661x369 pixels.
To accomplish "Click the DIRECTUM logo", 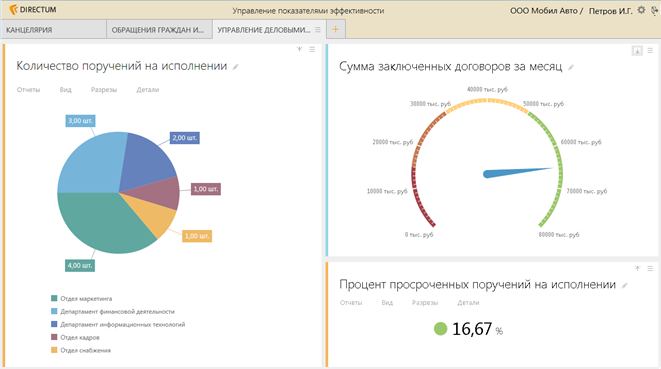I will [33, 10].
